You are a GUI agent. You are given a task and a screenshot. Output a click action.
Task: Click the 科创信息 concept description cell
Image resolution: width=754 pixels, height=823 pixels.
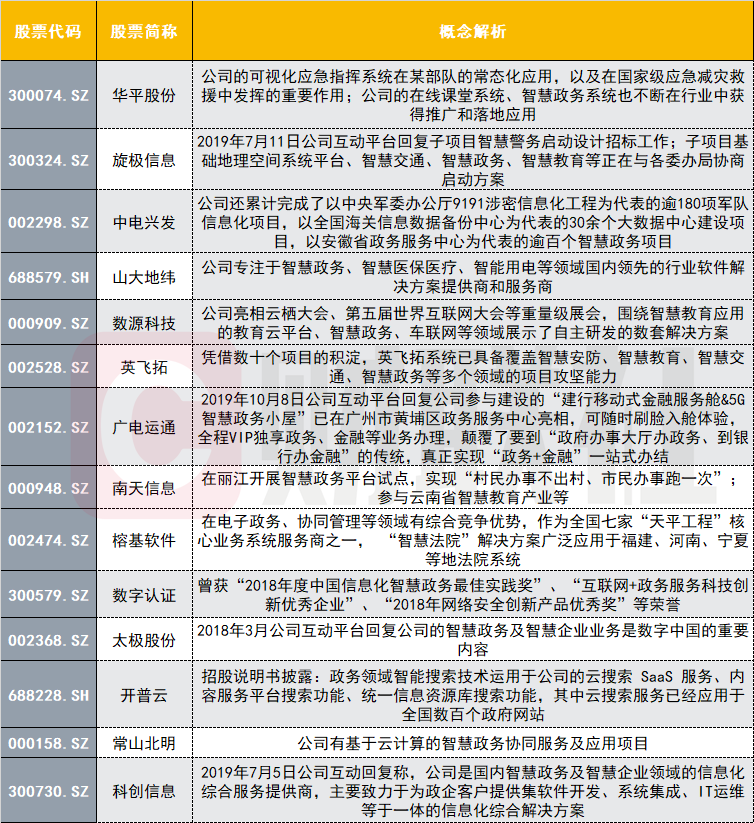coord(473,791)
